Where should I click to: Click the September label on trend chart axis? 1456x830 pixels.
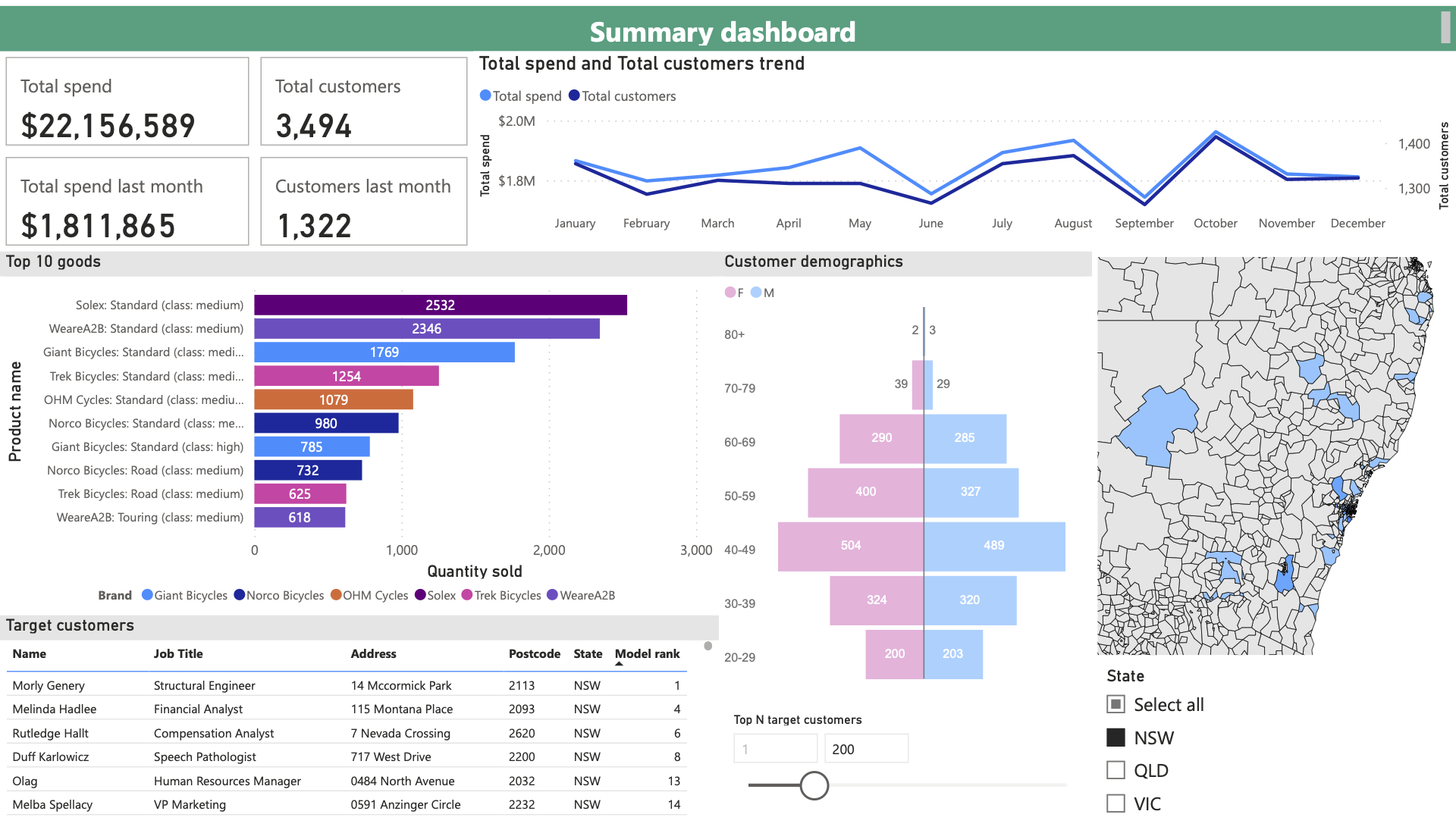pos(1144,223)
